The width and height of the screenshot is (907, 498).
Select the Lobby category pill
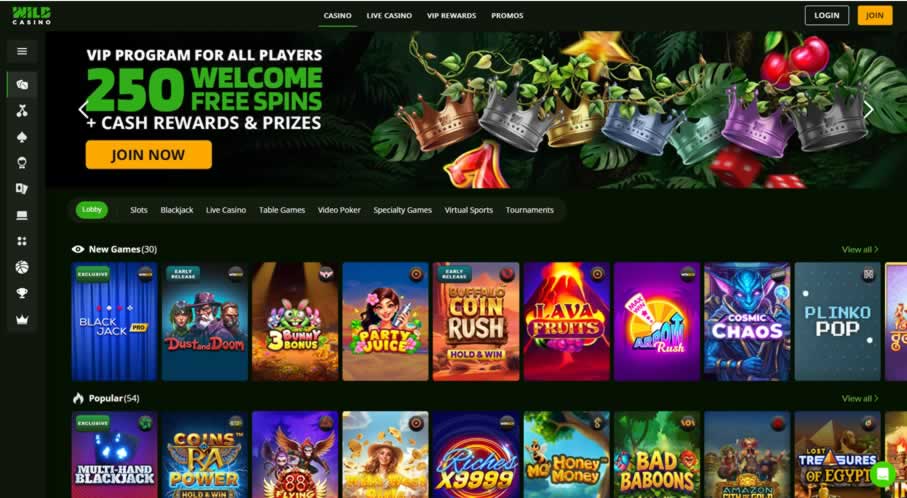(92, 210)
